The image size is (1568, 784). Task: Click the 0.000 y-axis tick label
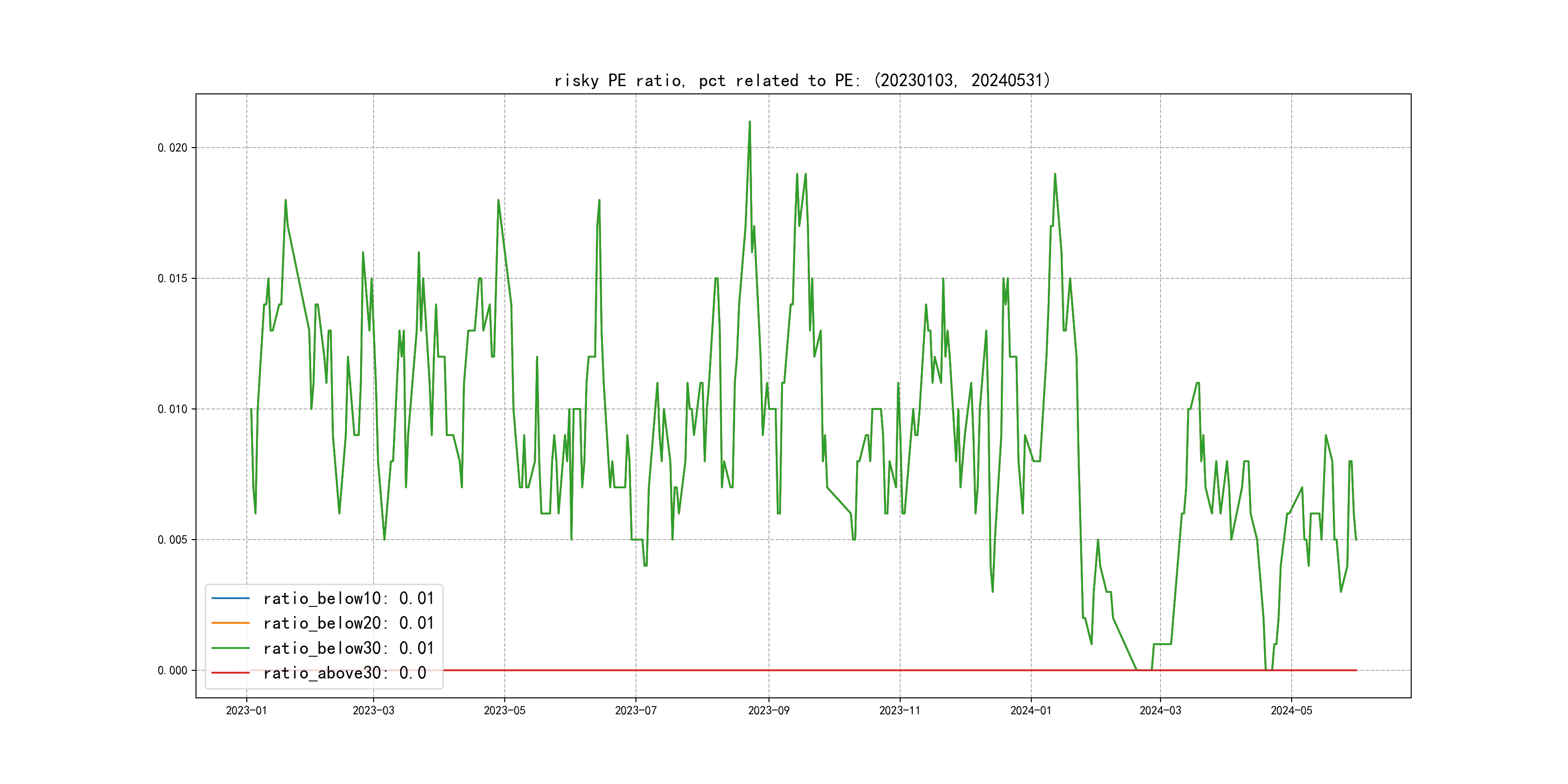tap(172, 671)
